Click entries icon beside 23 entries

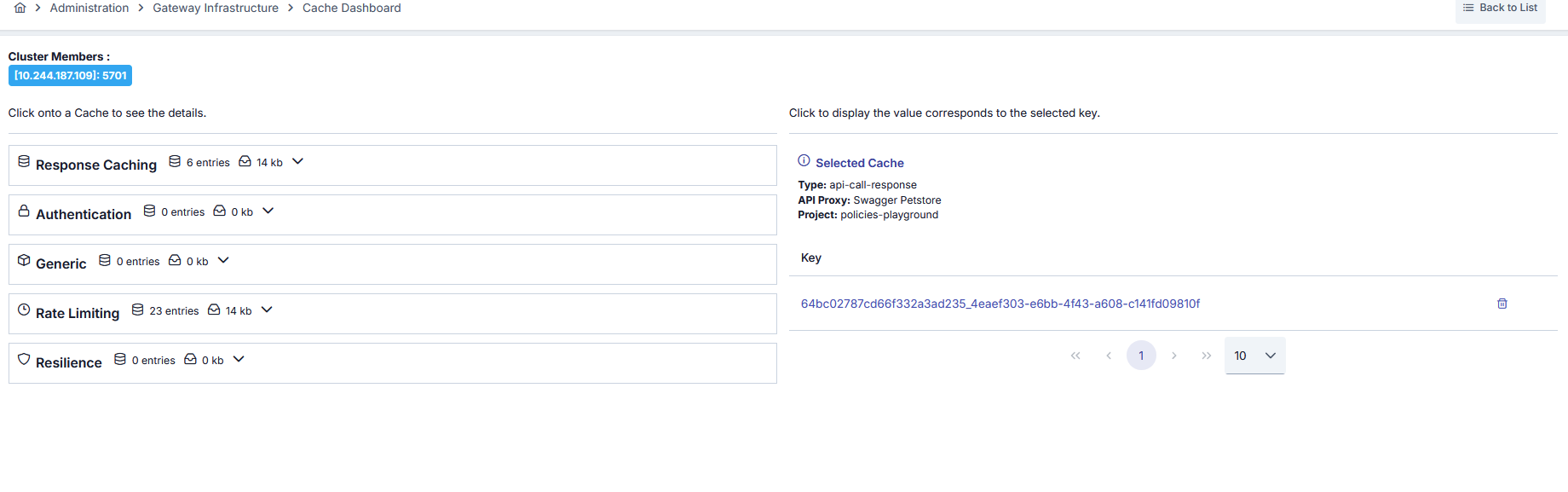click(x=137, y=310)
